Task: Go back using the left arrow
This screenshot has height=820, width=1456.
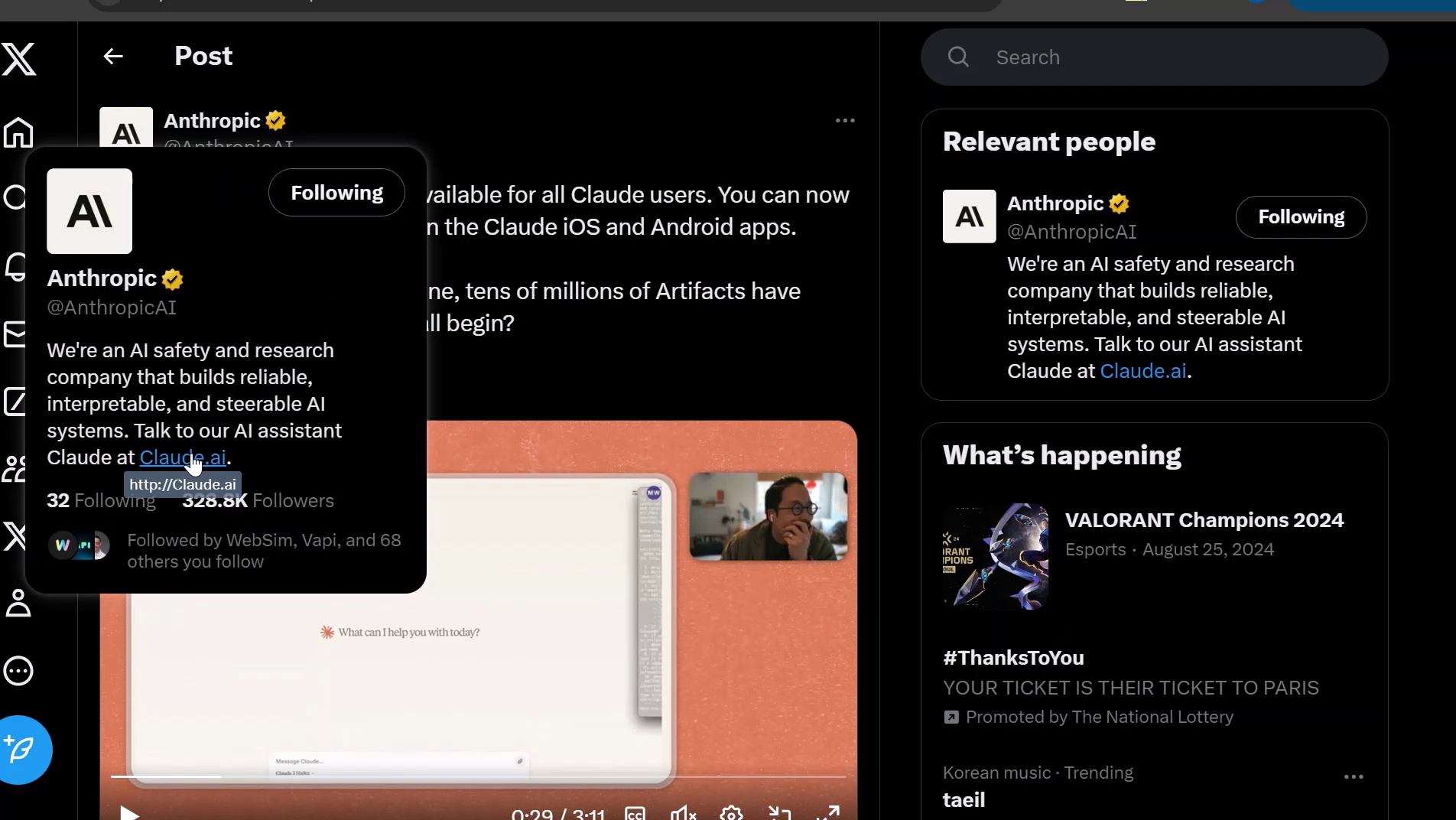Action: (x=113, y=57)
